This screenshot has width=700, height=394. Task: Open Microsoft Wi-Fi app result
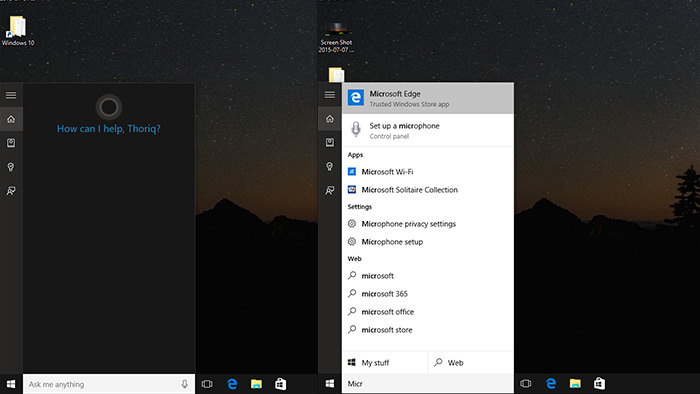point(428,172)
